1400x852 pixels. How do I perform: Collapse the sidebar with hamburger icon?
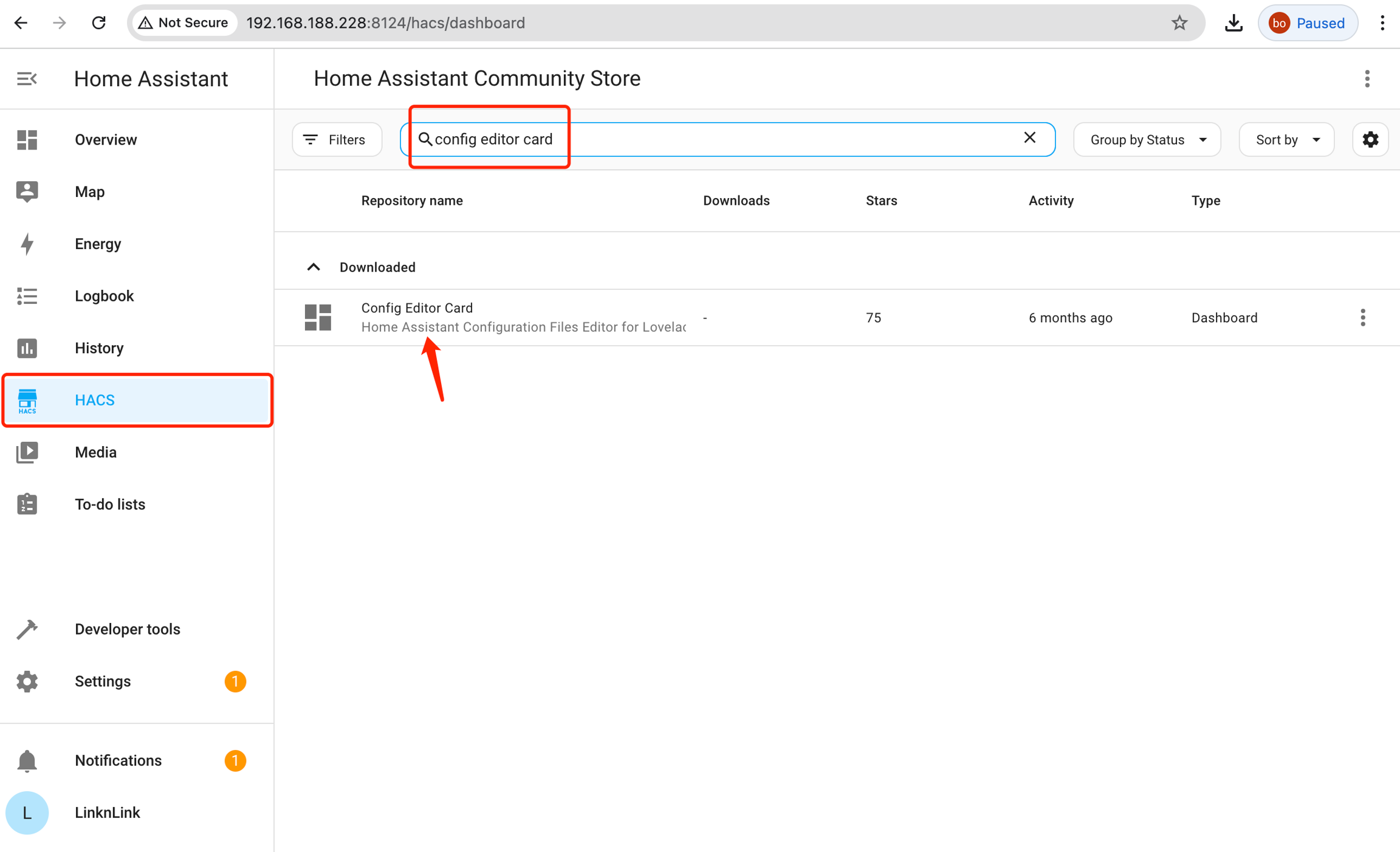27,78
